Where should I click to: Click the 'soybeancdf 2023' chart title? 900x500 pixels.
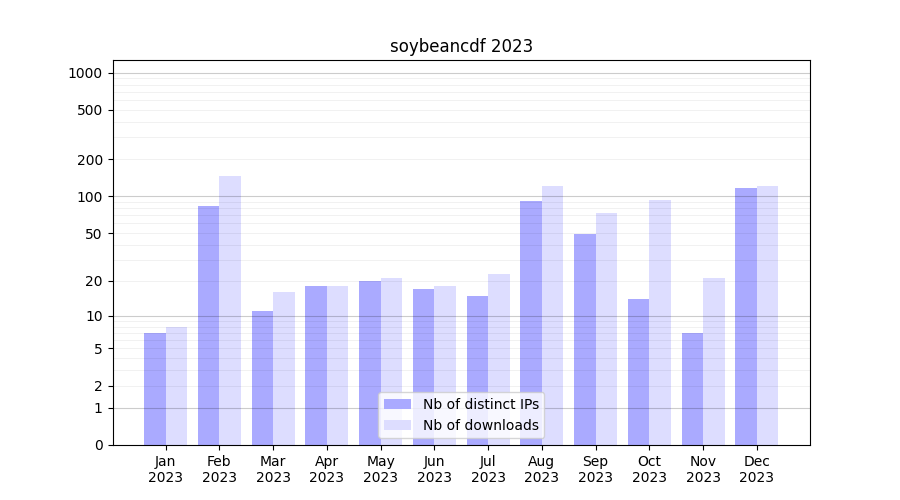pos(461,46)
